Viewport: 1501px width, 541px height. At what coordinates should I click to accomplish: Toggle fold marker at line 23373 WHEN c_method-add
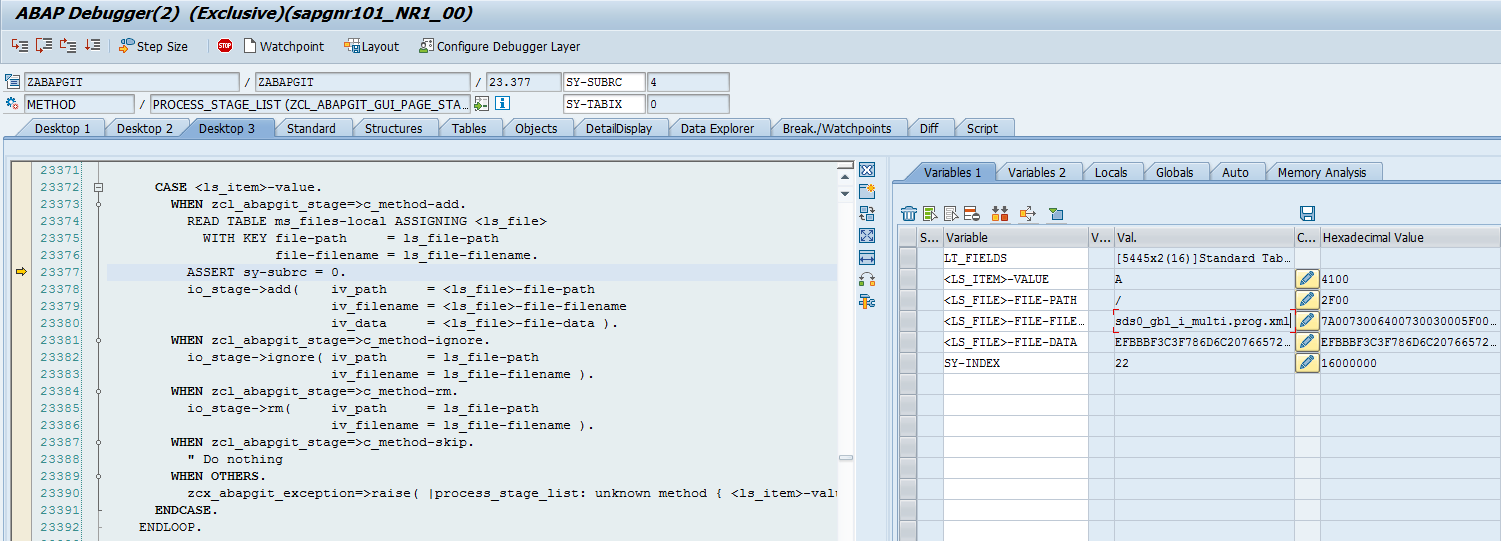pyautogui.click(x=98, y=204)
